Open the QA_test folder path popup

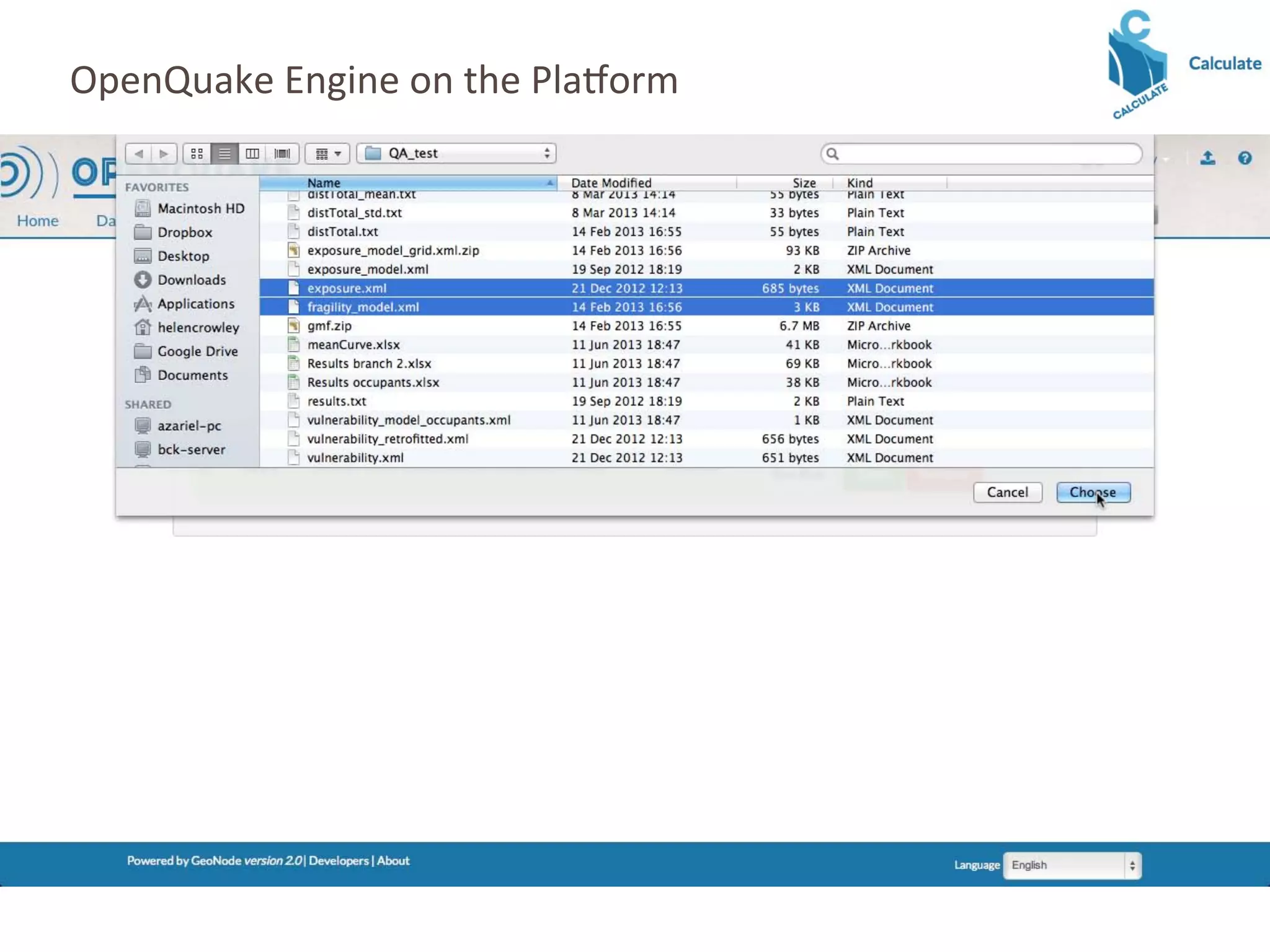tap(456, 153)
